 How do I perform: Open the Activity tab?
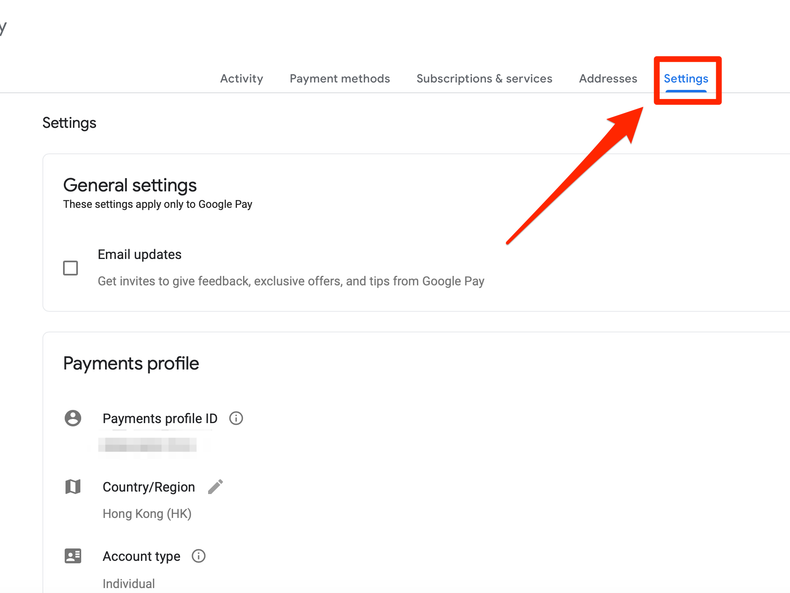coord(241,79)
